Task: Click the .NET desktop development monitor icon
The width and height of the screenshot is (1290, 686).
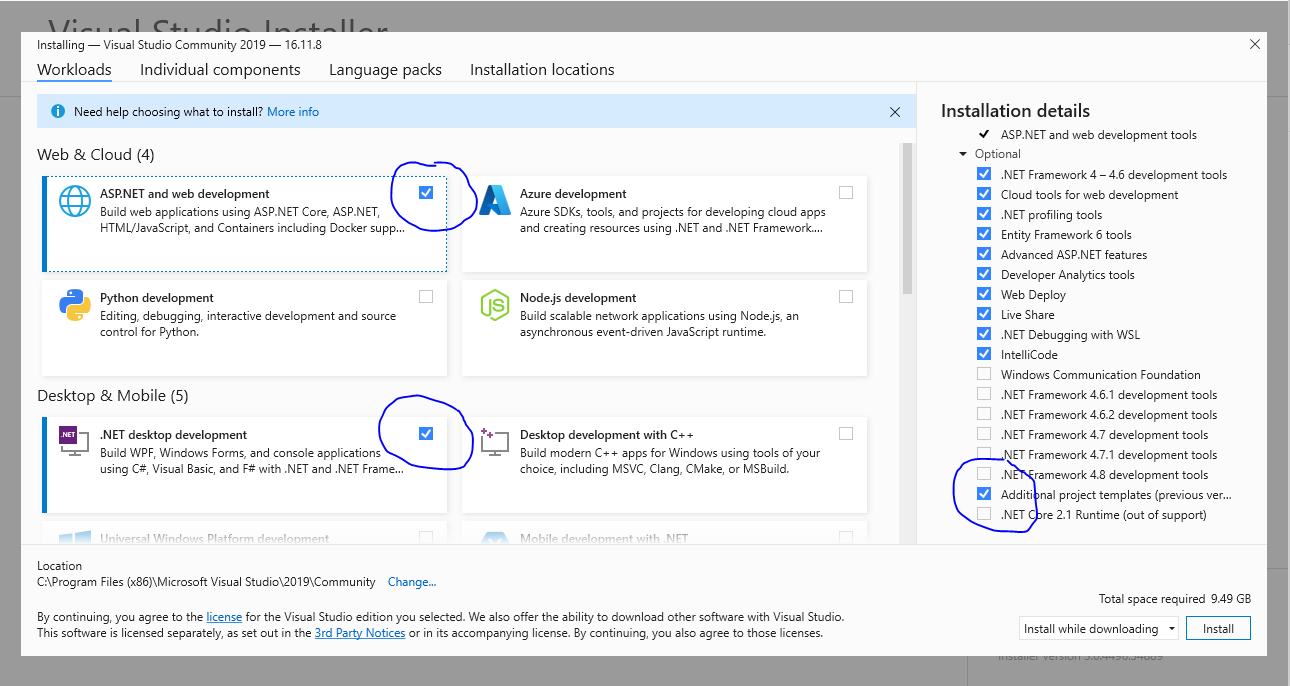Action: coord(72,441)
